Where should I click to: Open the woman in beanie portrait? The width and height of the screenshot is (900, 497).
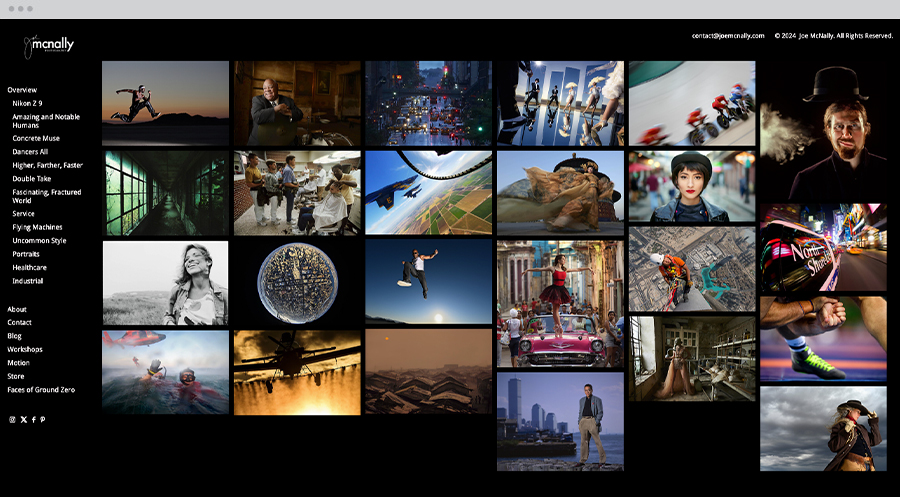point(692,186)
